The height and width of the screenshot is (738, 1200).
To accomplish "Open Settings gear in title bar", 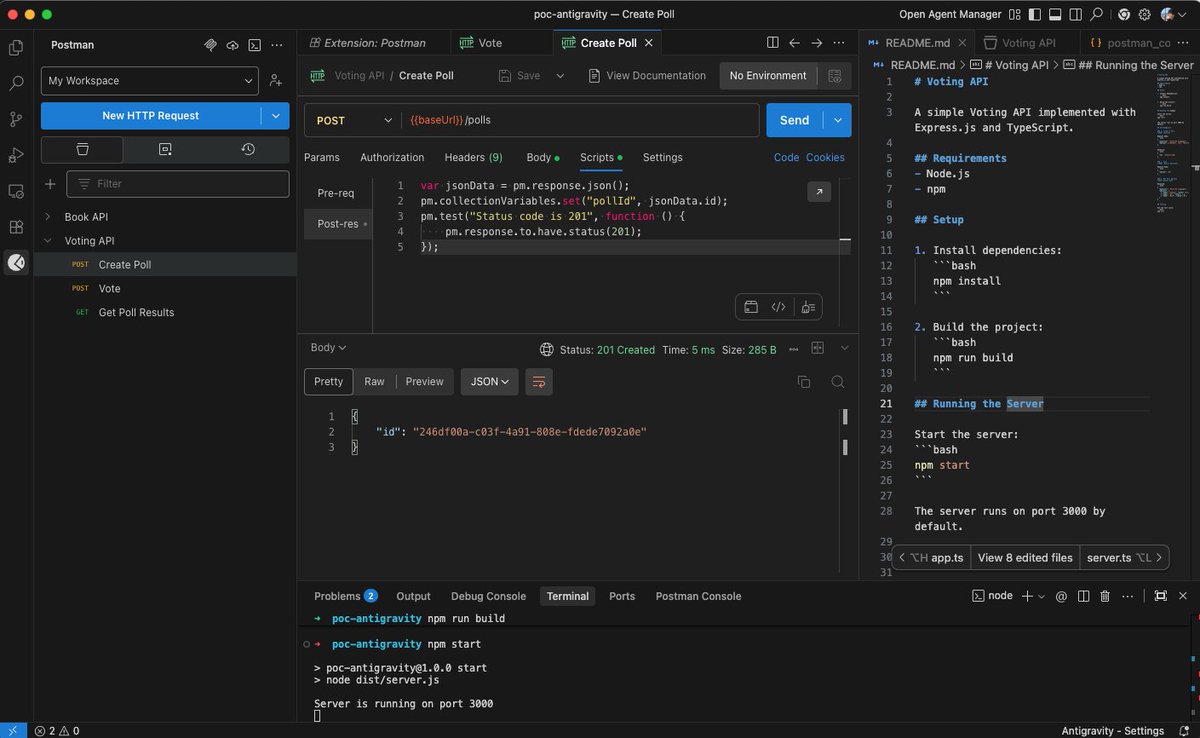I will coord(1145,15).
